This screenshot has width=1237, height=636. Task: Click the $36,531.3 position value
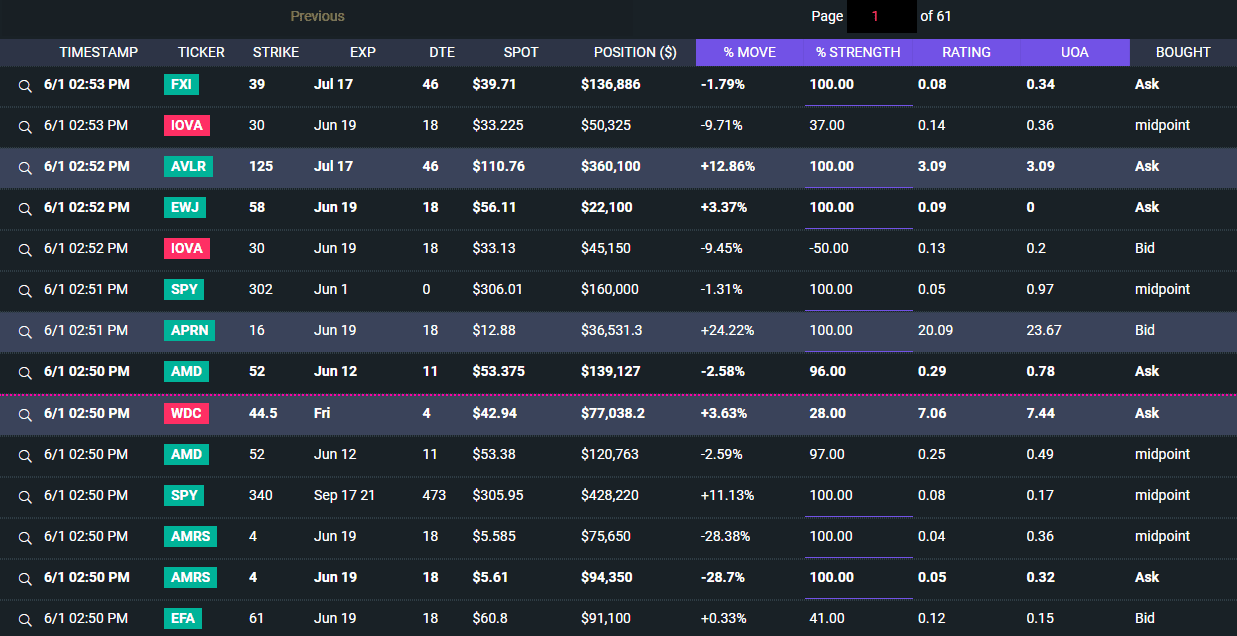pyautogui.click(x=614, y=330)
